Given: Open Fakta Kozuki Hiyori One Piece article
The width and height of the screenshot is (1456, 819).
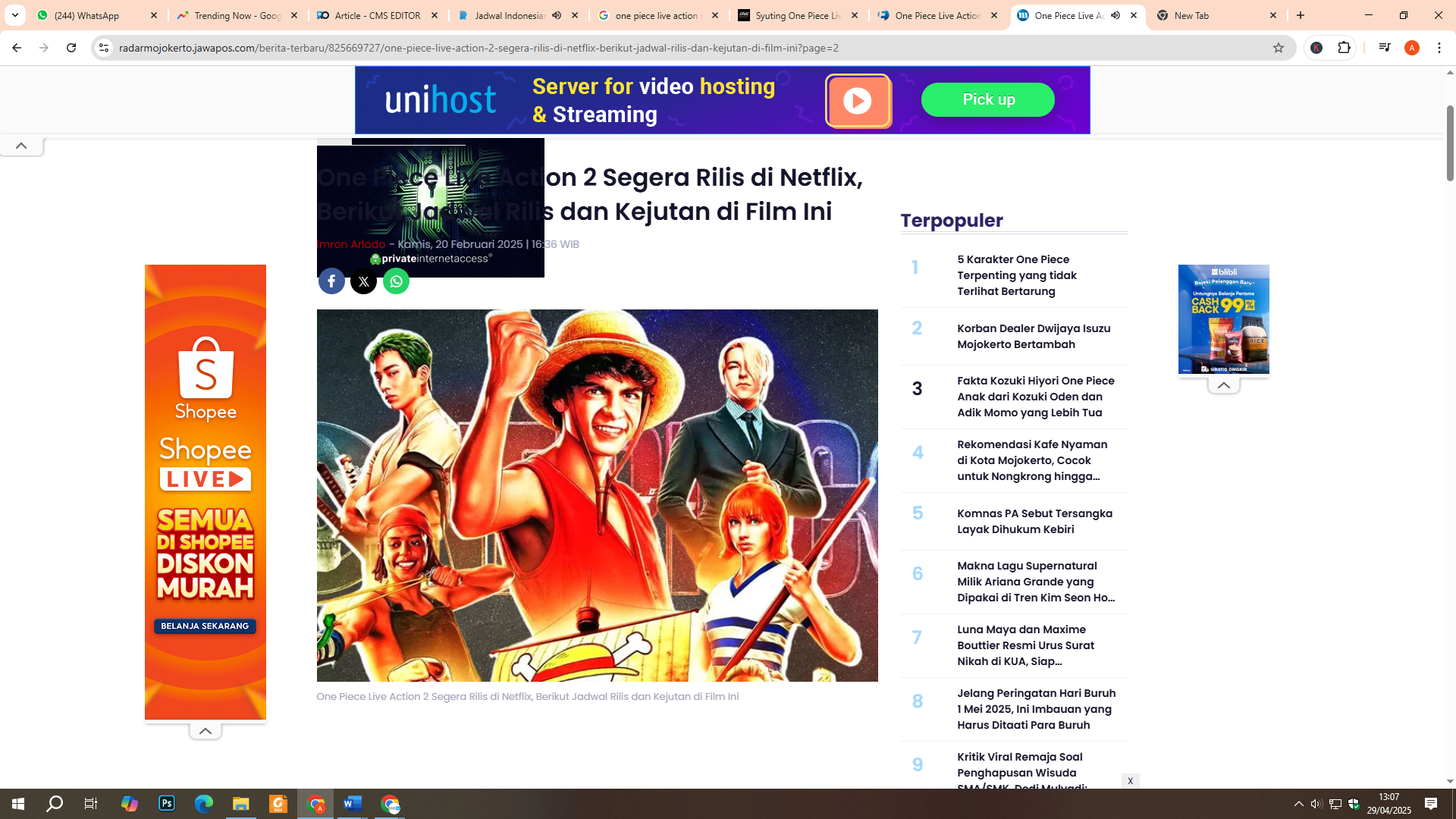Looking at the screenshot, I should pos(1036,397).
